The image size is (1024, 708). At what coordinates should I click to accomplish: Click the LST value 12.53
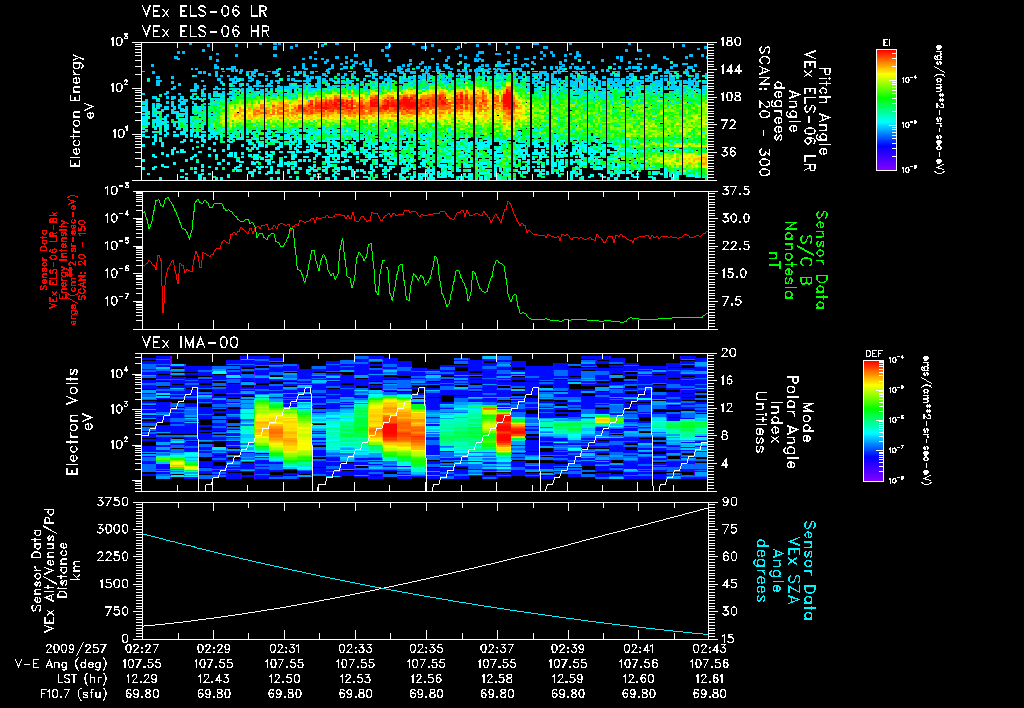click(355, 679)
